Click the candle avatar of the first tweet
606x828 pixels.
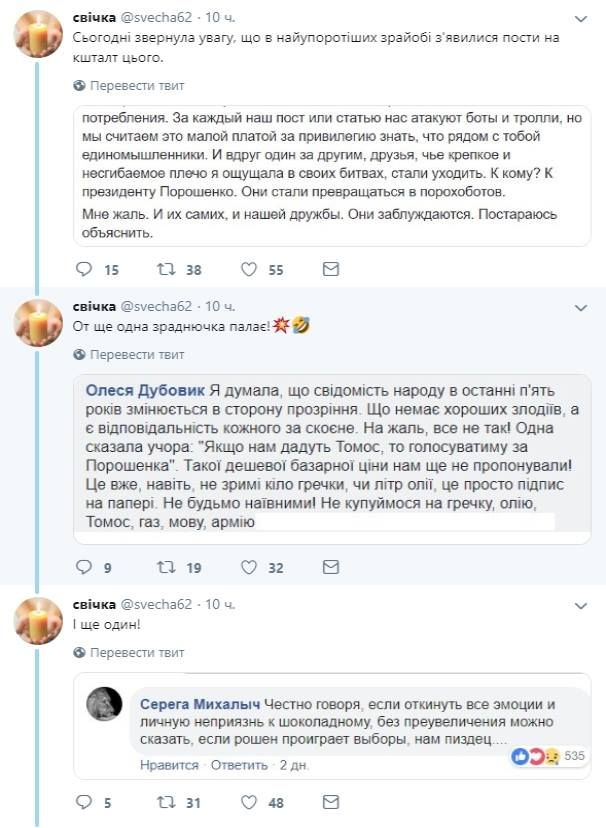38,34
